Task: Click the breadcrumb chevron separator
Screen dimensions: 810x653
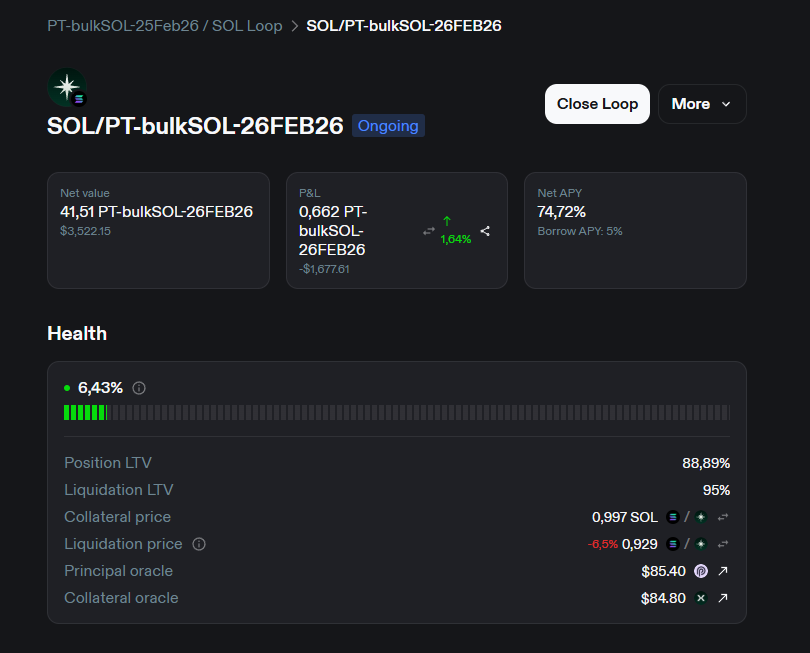Action: (x=294, y=26)
